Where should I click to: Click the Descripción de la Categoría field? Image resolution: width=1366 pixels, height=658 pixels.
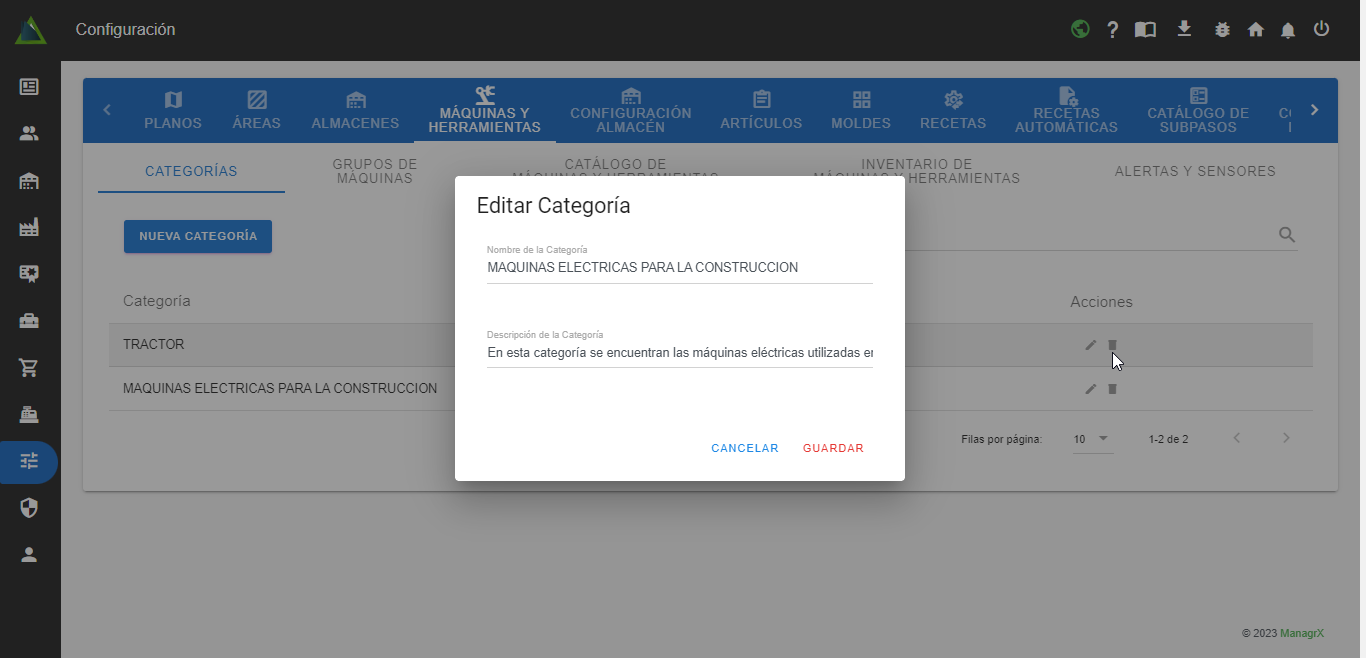tap(679, 352)
